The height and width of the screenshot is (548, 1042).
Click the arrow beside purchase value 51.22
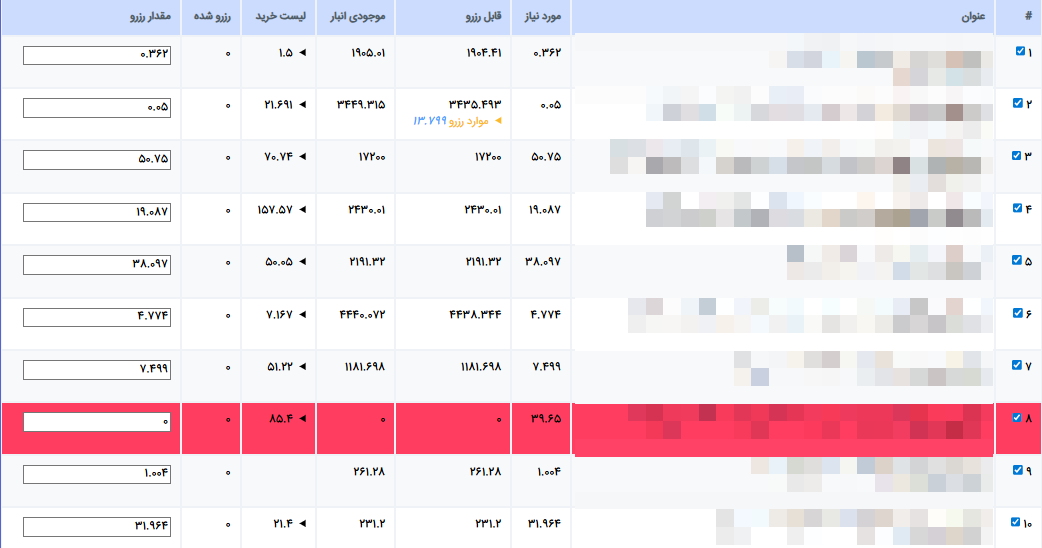point(302,366)
